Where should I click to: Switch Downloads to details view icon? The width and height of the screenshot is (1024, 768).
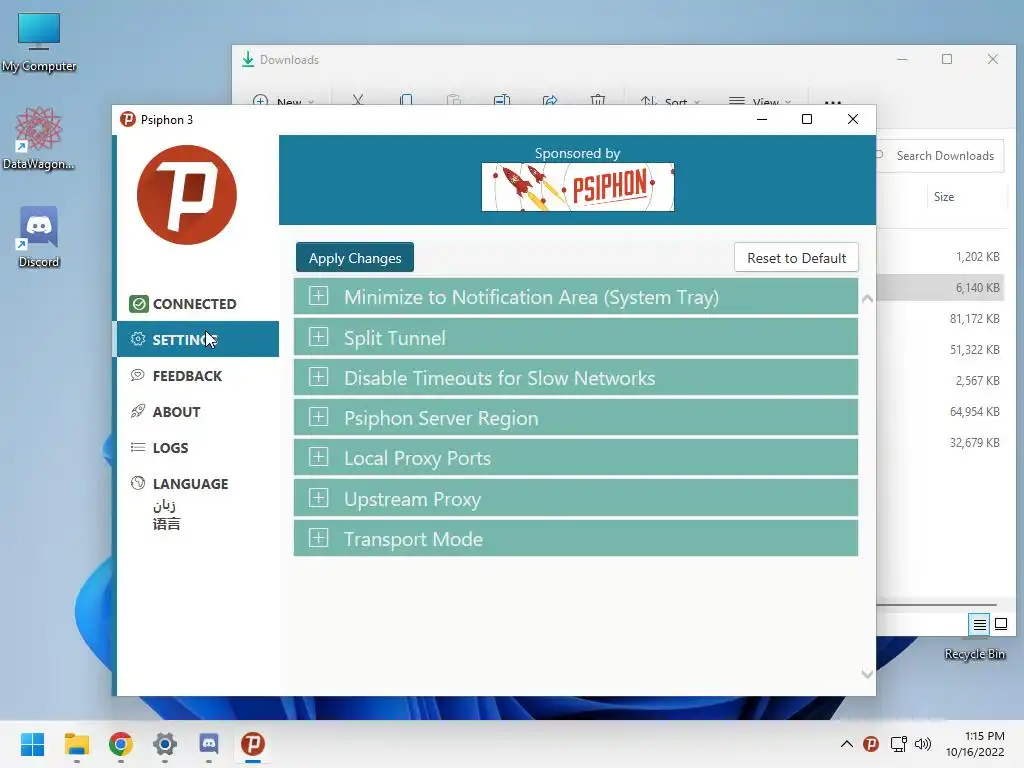coord(979,624)
